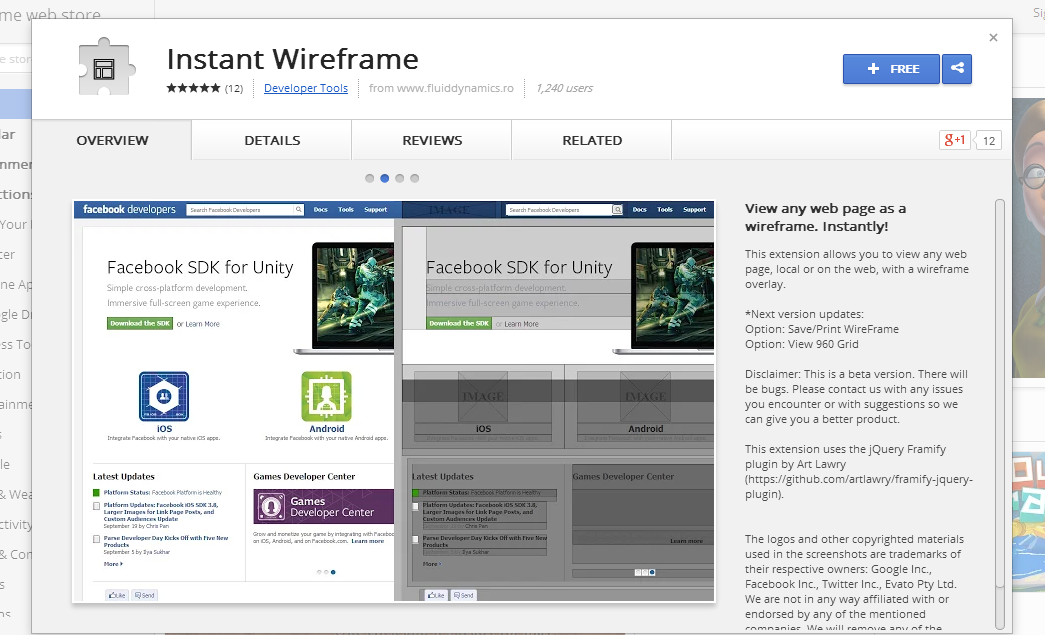Click the share icon button
Screen dimensions: 1045x635
[x=957, y=69]
